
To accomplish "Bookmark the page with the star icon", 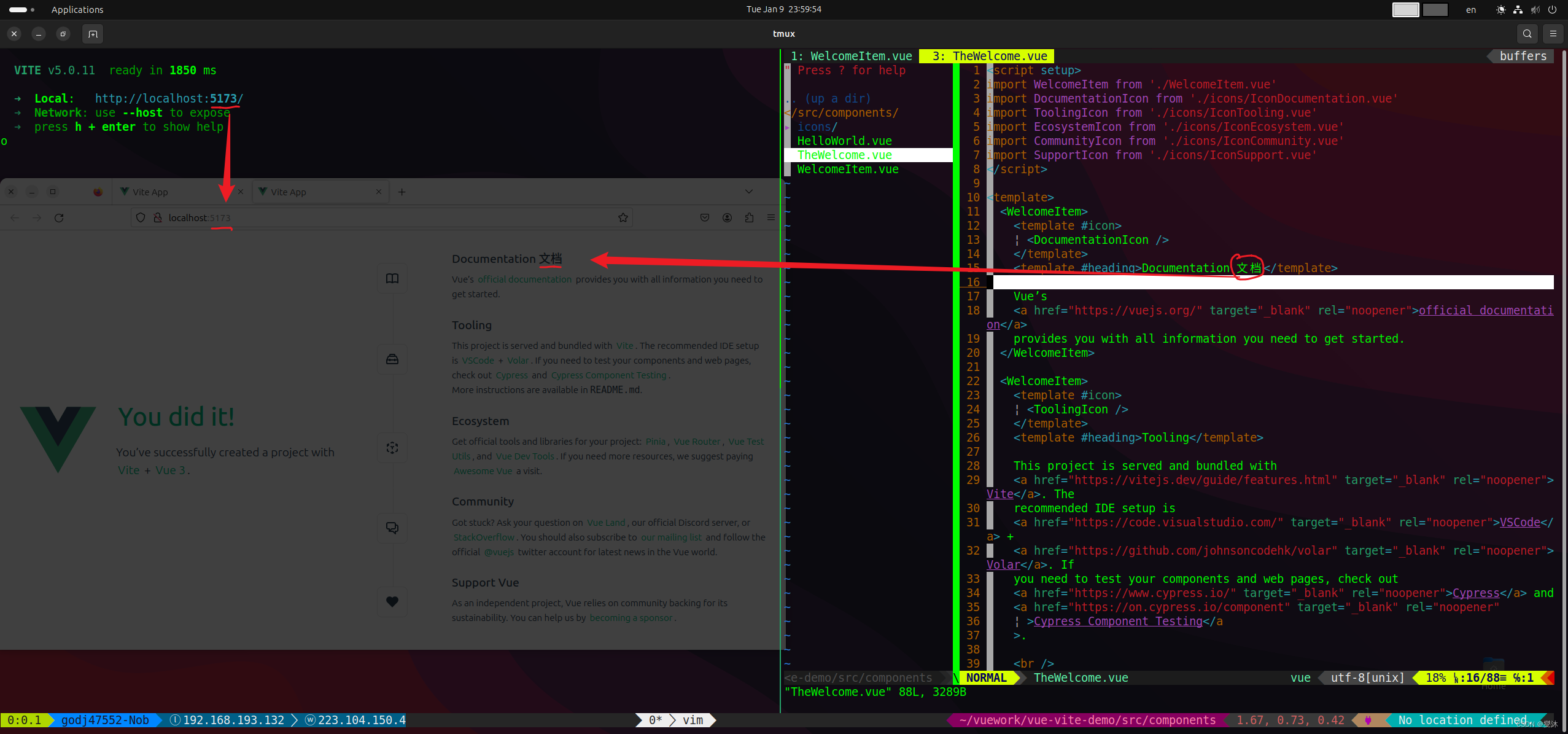I will coord(623,217).
